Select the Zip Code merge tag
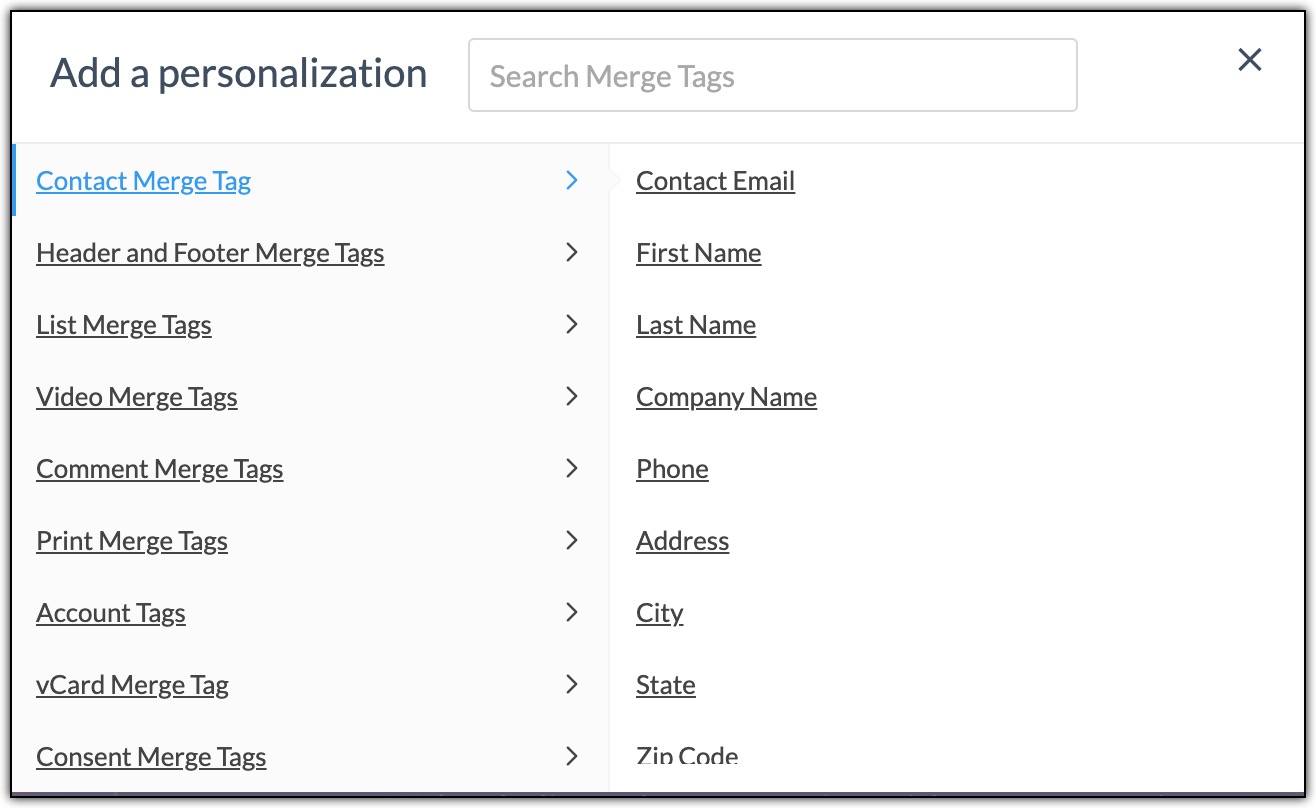Viewport: 1316px width, 808px height. point(687,757)
